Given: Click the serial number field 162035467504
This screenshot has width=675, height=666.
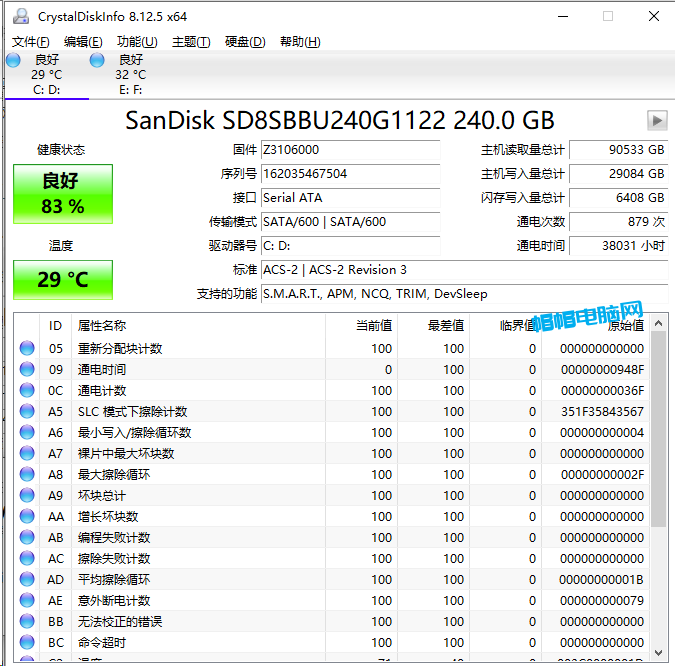Looking at the screenshot, I should (350, 174).
